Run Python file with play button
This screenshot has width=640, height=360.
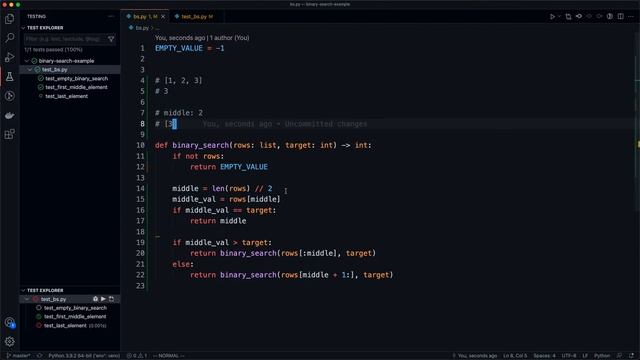[x=552, y=16]
